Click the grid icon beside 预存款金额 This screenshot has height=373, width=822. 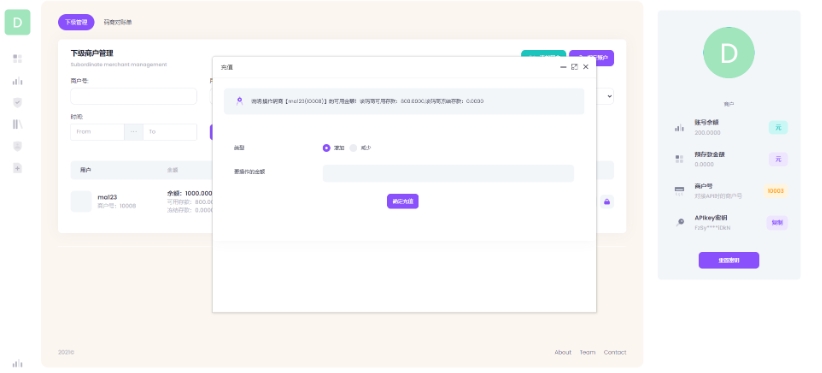coord(679,159)
